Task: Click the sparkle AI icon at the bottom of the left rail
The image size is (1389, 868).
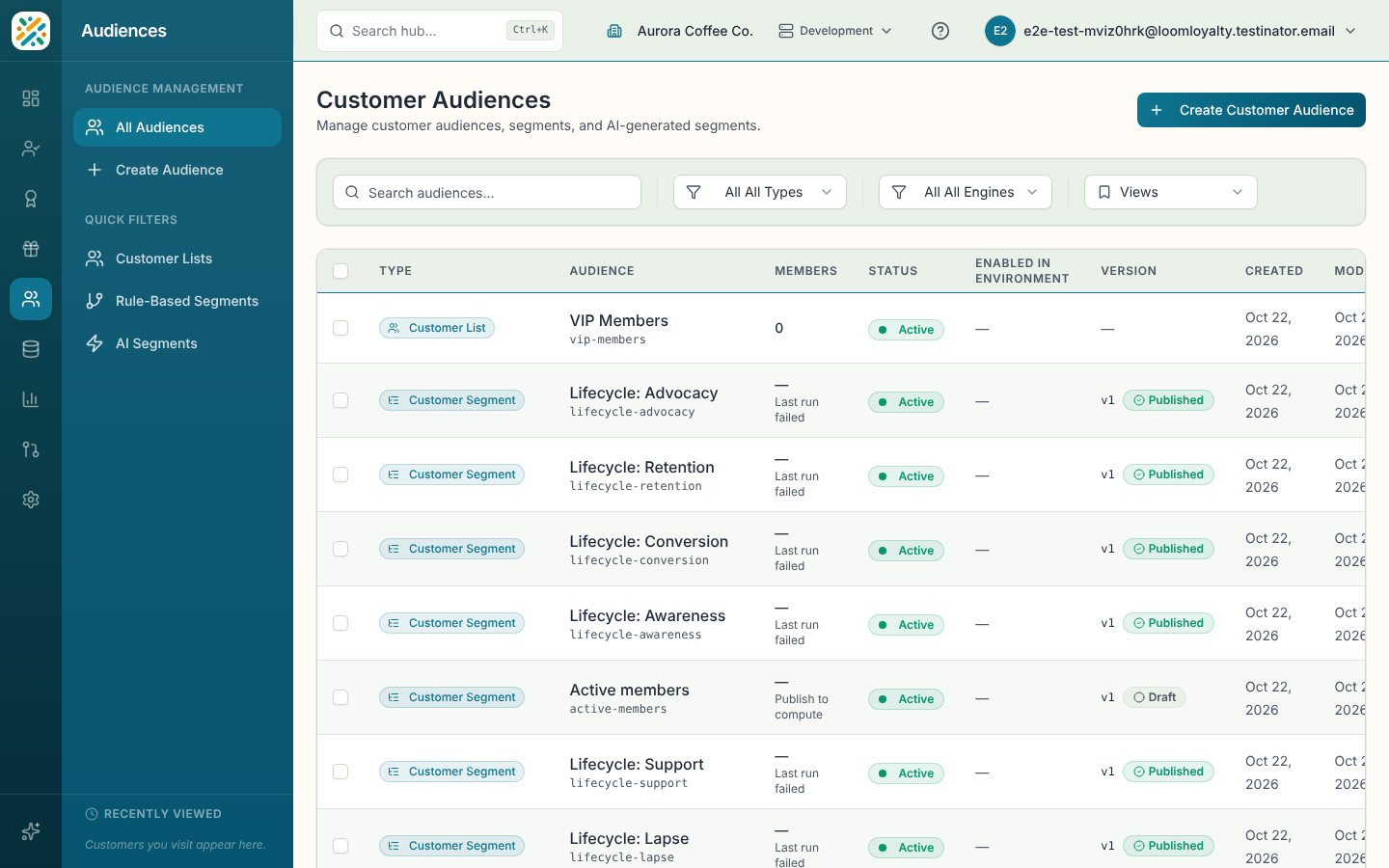Action: pos(31,831)
